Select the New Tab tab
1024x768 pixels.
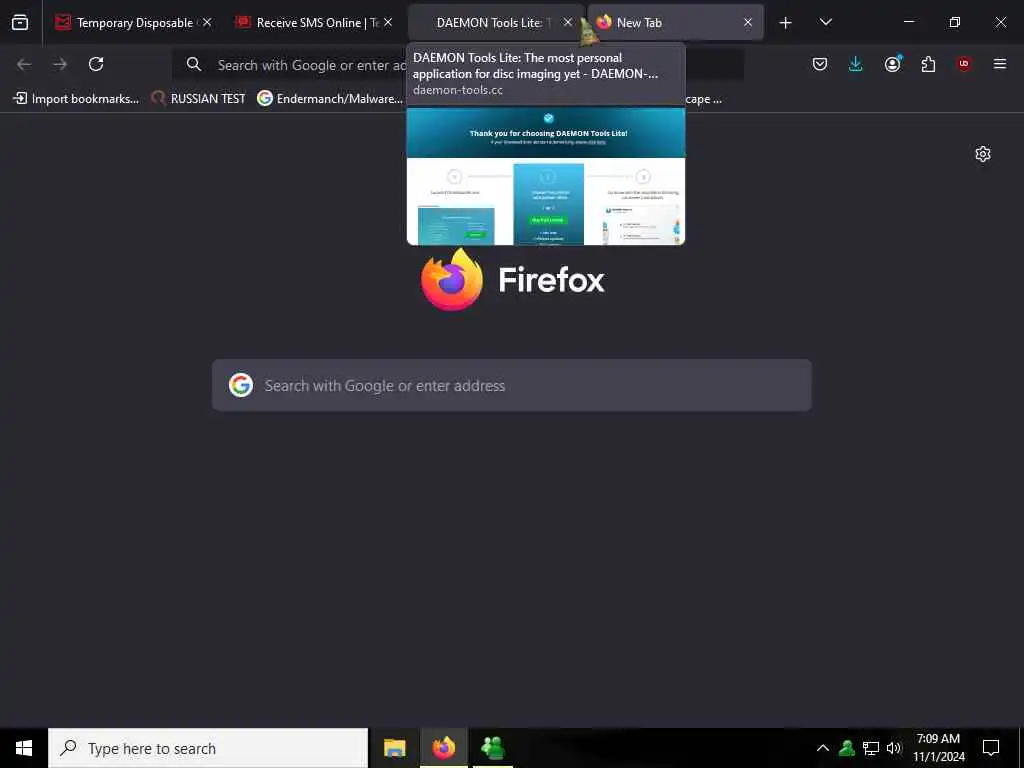(x=675, y=22)
